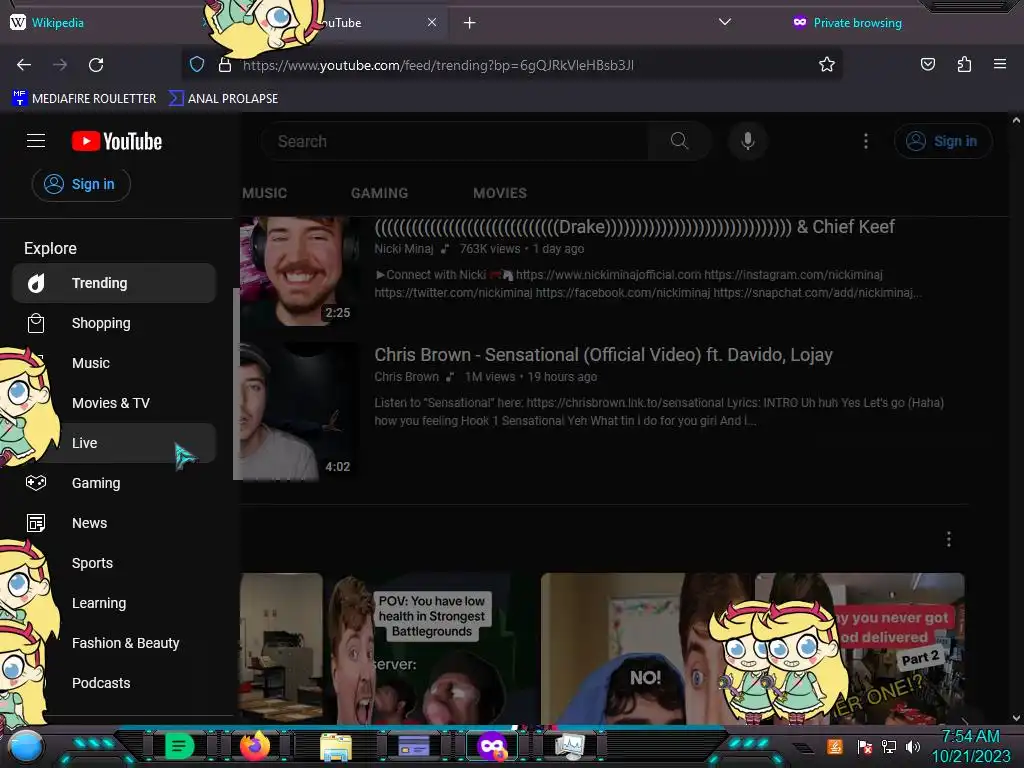Open the green notes taskbar app
Image resolution: width=1024 pixels, height=768 pixels.
point(179,746)
